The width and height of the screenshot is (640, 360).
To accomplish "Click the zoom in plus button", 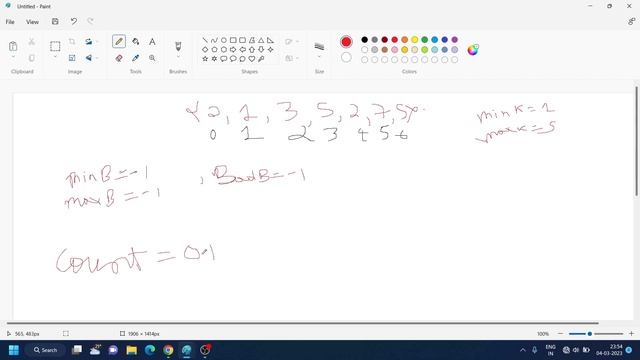I will coord(631,333).
